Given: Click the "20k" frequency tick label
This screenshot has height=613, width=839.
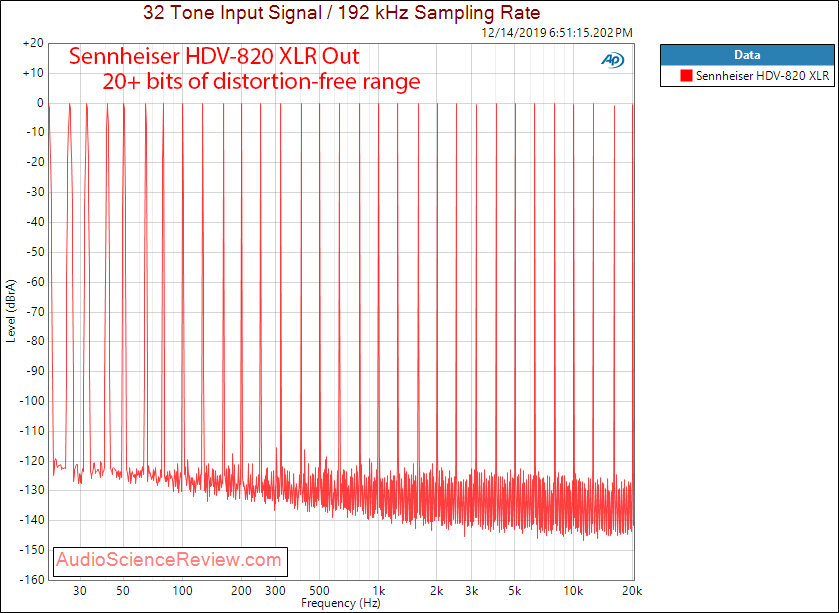Looking at the screenshot, I should pos(632,591).
